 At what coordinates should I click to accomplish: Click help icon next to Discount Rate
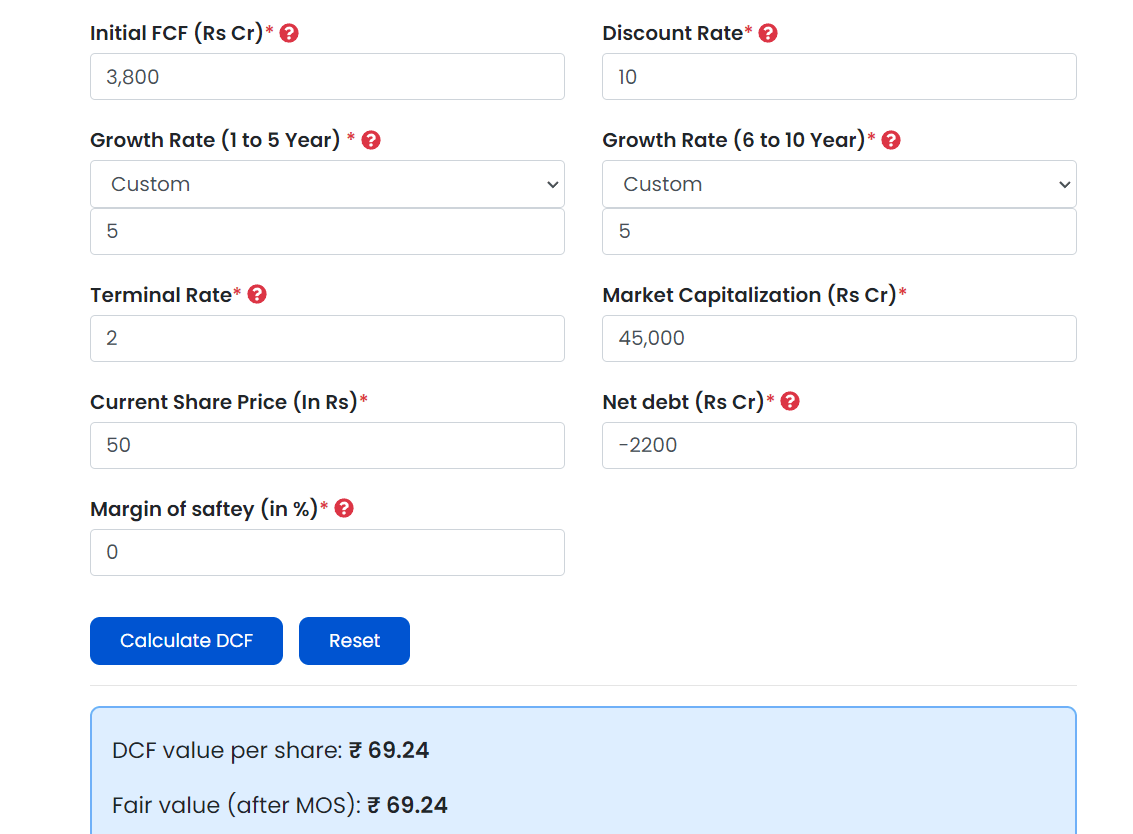coord(768,33)
